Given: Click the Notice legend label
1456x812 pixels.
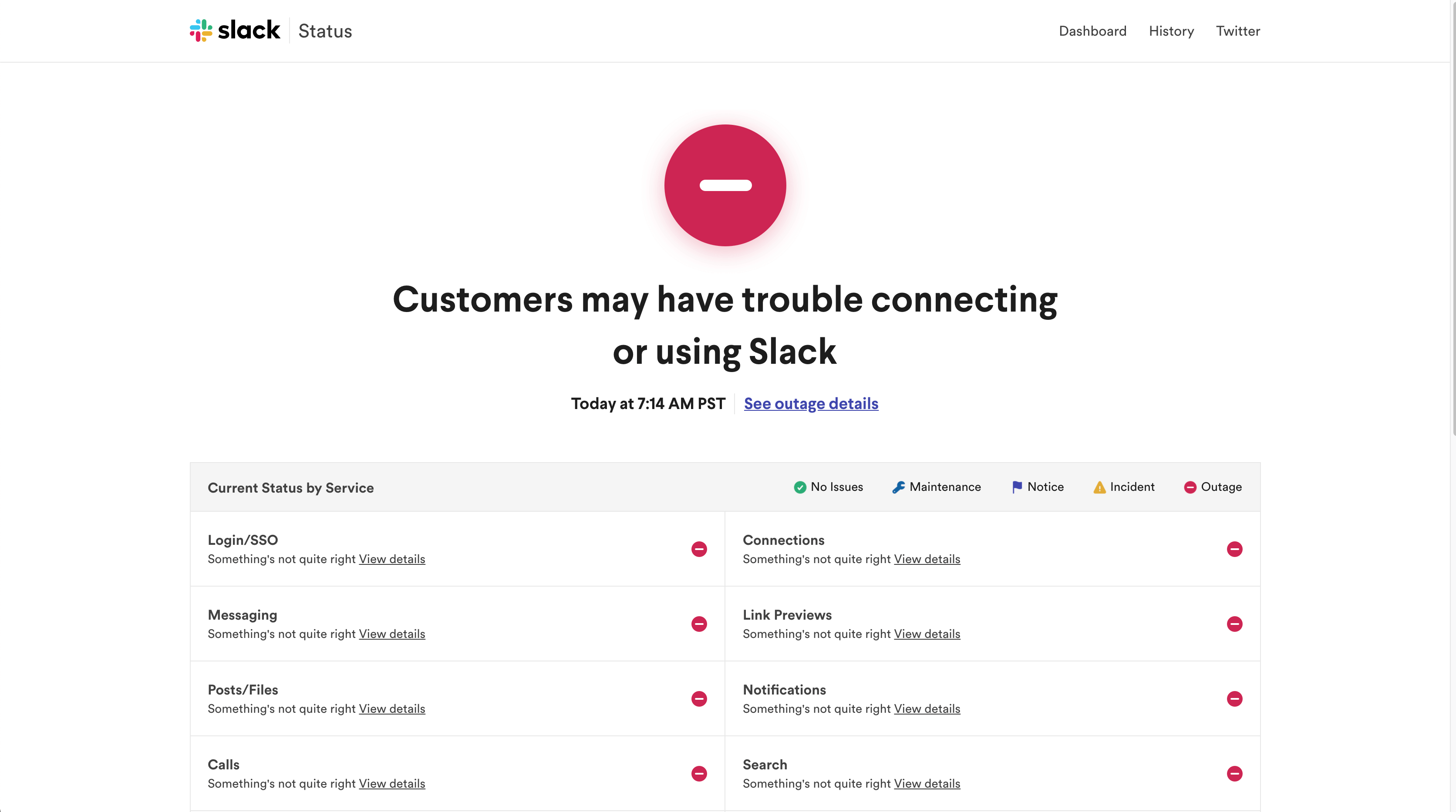Looking at the screenshot, I should click(x=1045, y=487).
